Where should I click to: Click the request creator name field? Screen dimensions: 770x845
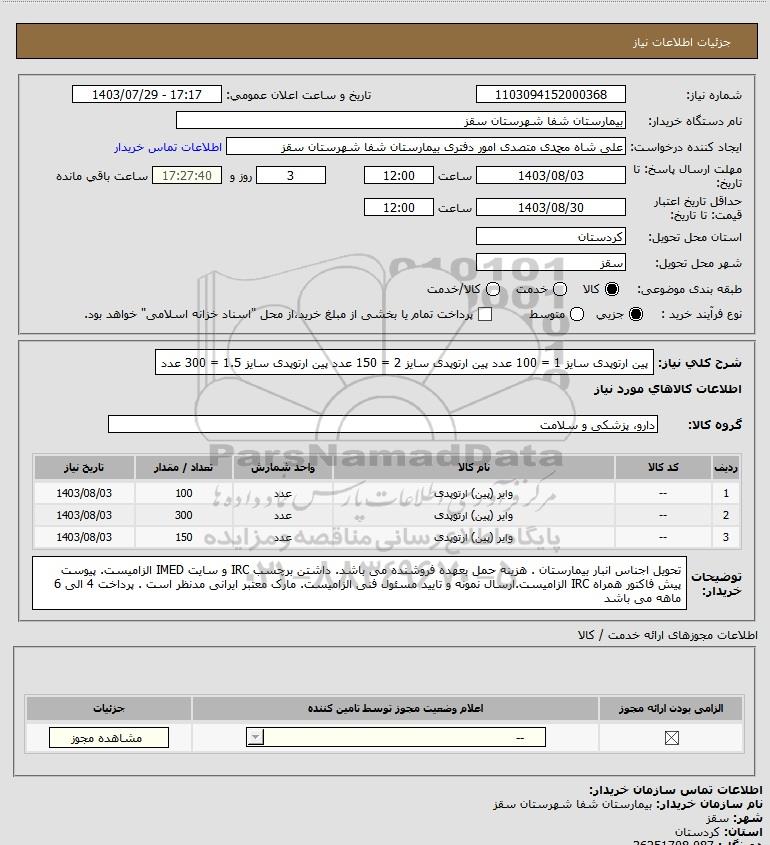tap(426, 147)
